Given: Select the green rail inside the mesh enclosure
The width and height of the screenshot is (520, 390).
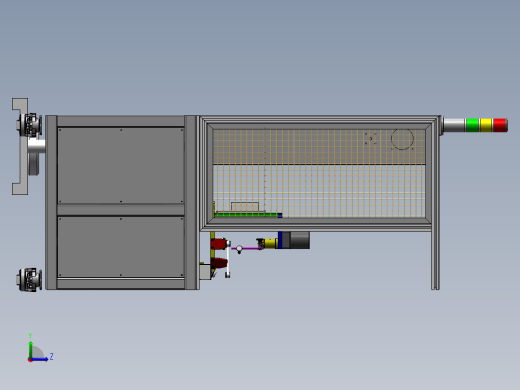Looking at the screenshot, I should [x=246, y=215].
